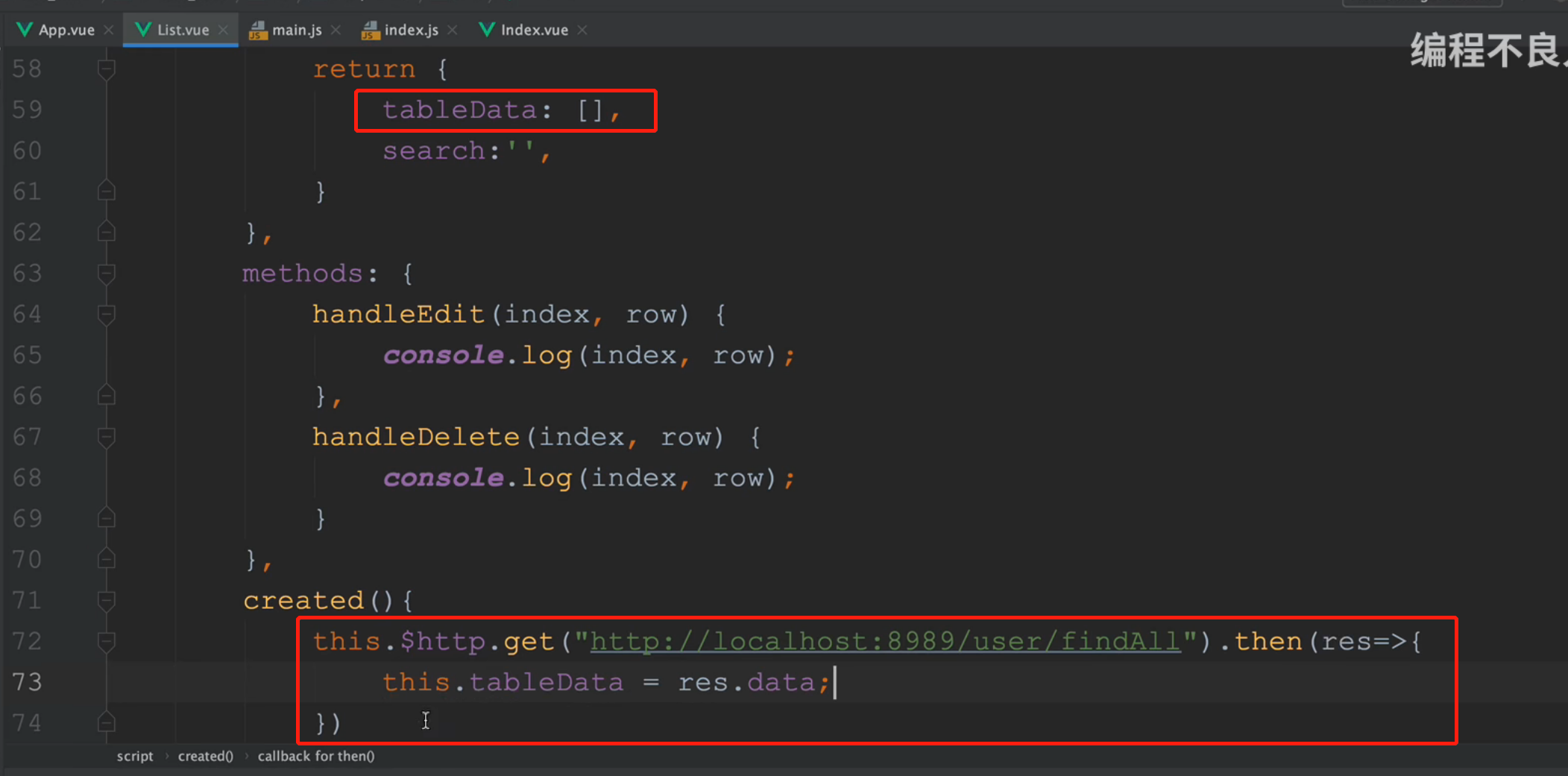The width and height of the screenshot is (1568, 776).
Task: Click the 'script' breadcrumb
Action: [x=135, y=756]
